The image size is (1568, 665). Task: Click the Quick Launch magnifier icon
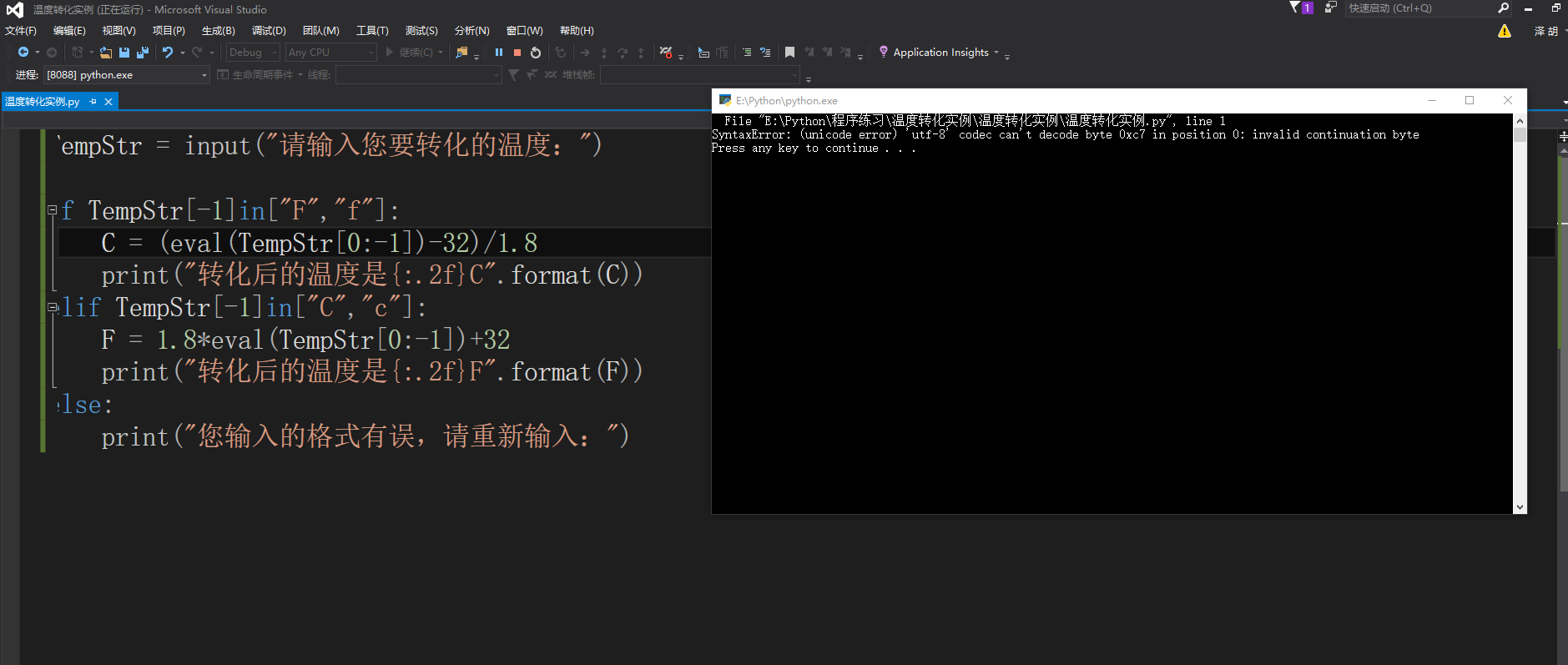[x=1504, y=8]
